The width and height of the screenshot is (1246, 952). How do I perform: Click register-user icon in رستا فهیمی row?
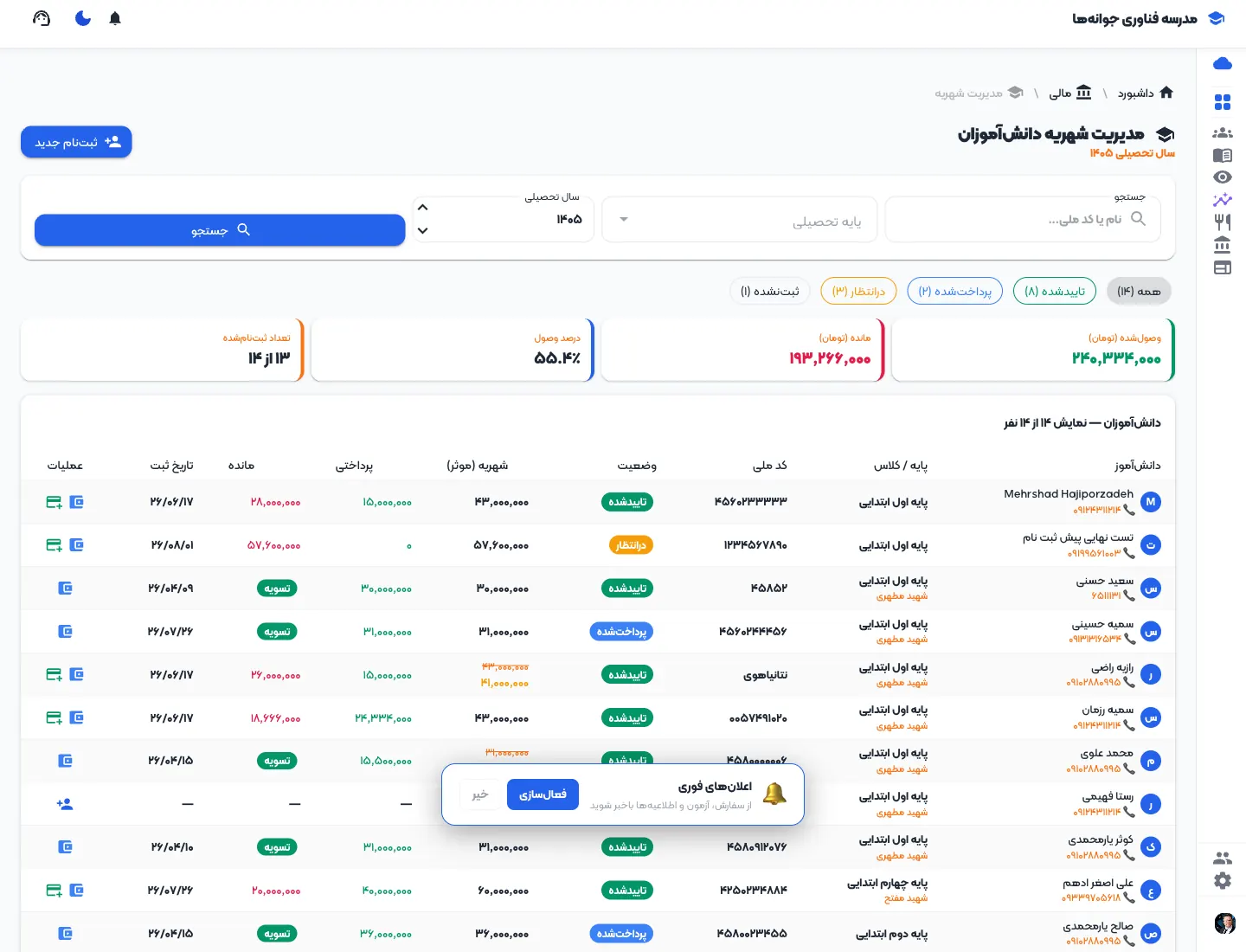(x=65, y=804)
